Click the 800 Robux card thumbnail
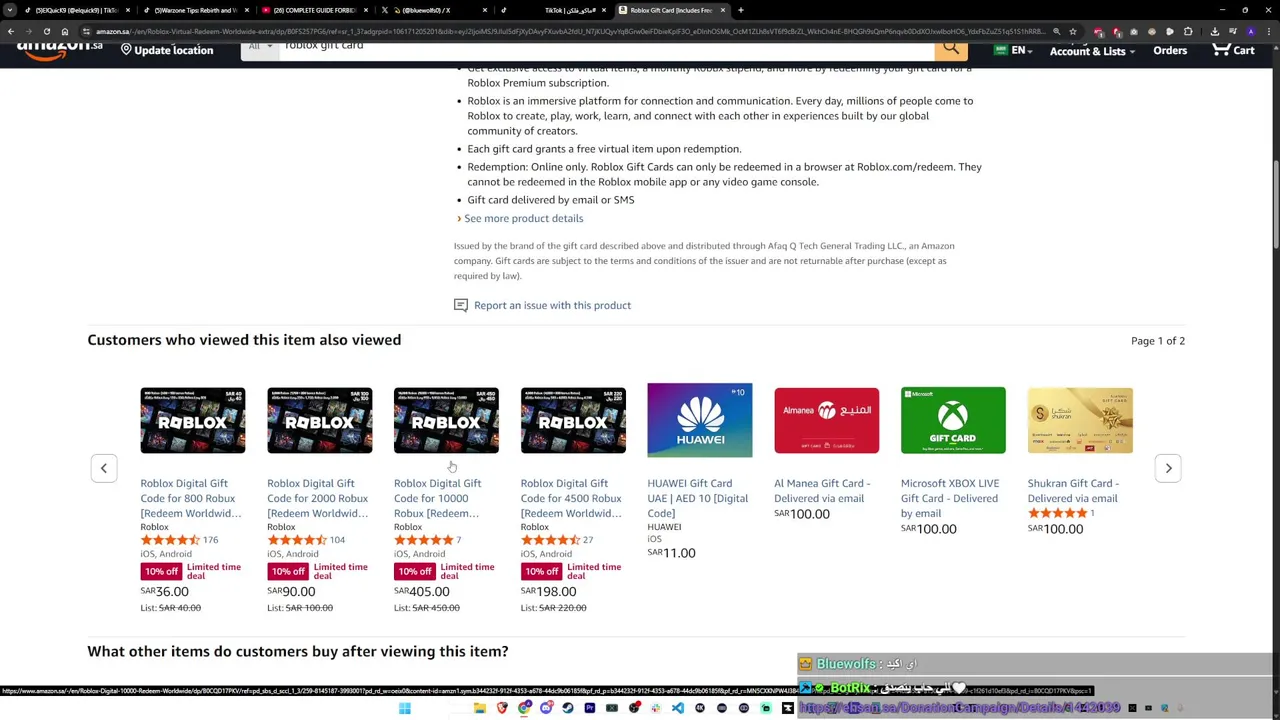 [193, 420]
